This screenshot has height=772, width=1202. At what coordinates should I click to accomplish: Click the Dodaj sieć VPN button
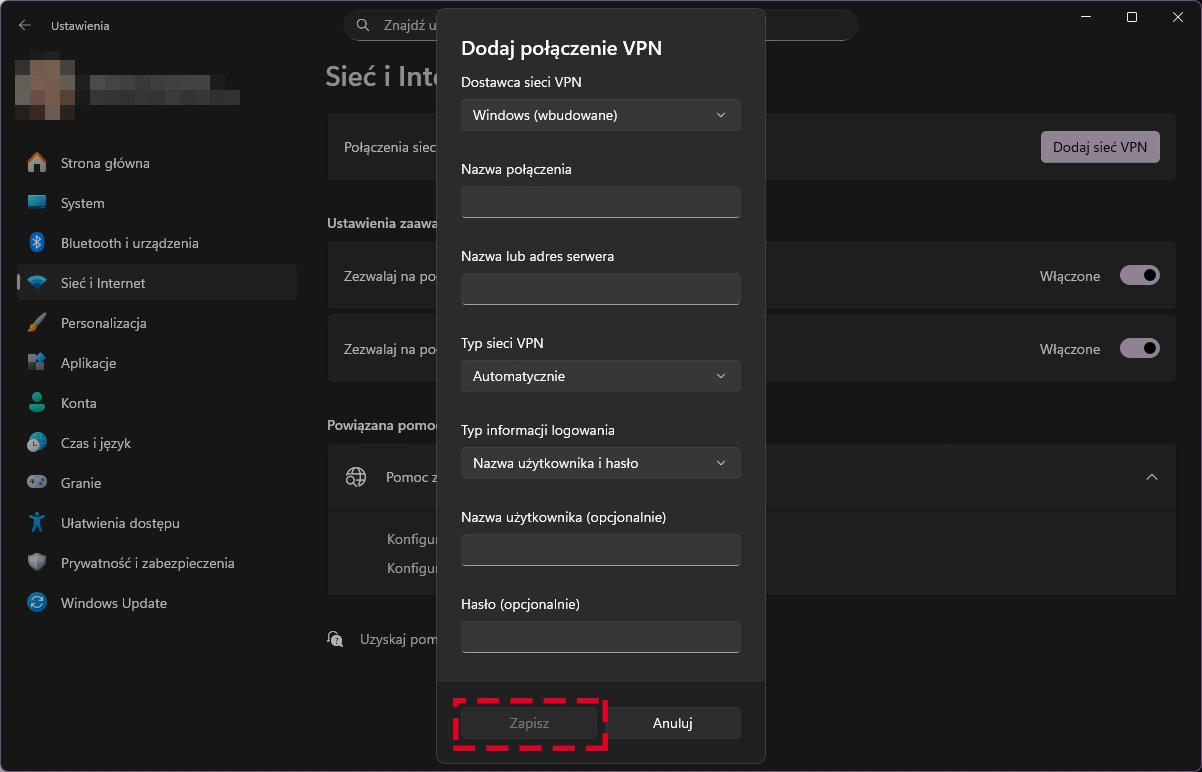point(1099,147)
